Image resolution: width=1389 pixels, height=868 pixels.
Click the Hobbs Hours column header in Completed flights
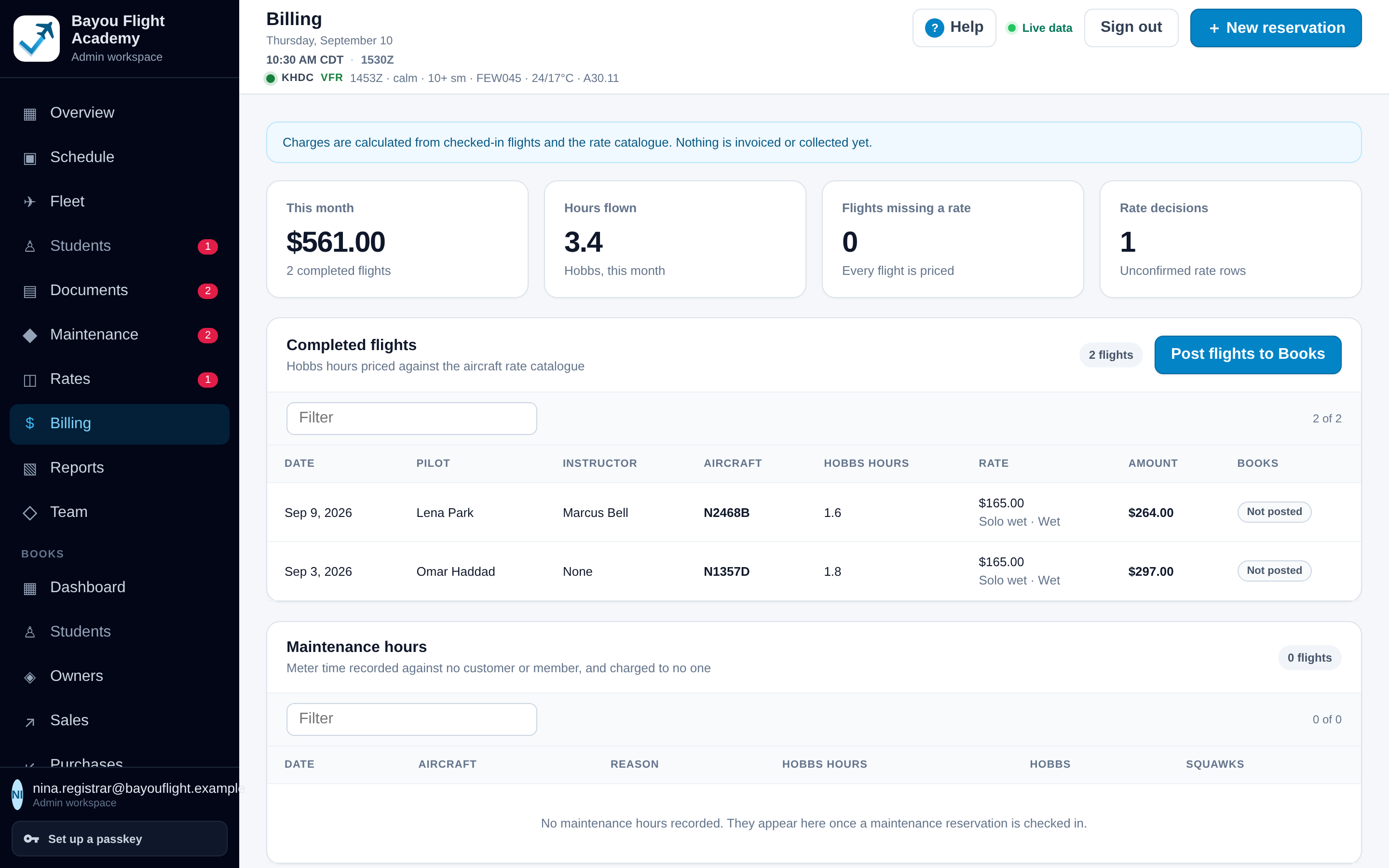point(866,463)
